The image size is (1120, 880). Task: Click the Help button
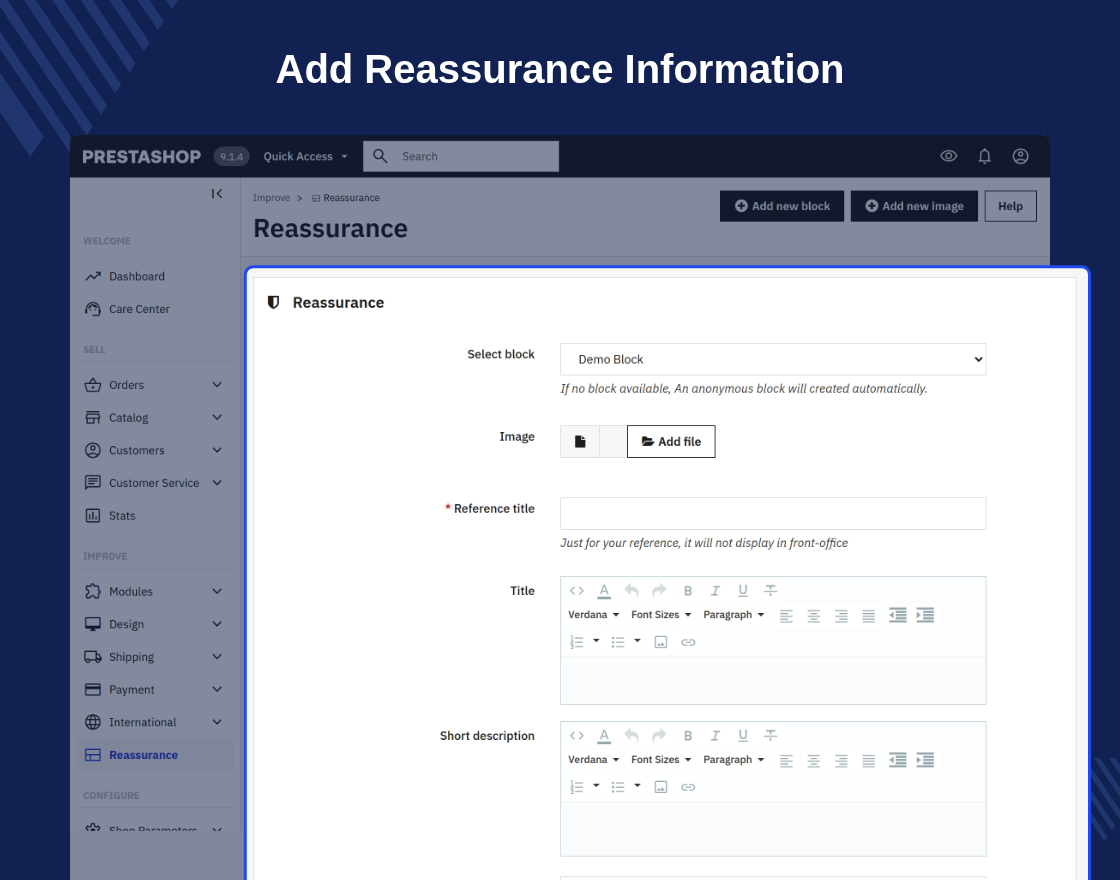(1010, 206)
